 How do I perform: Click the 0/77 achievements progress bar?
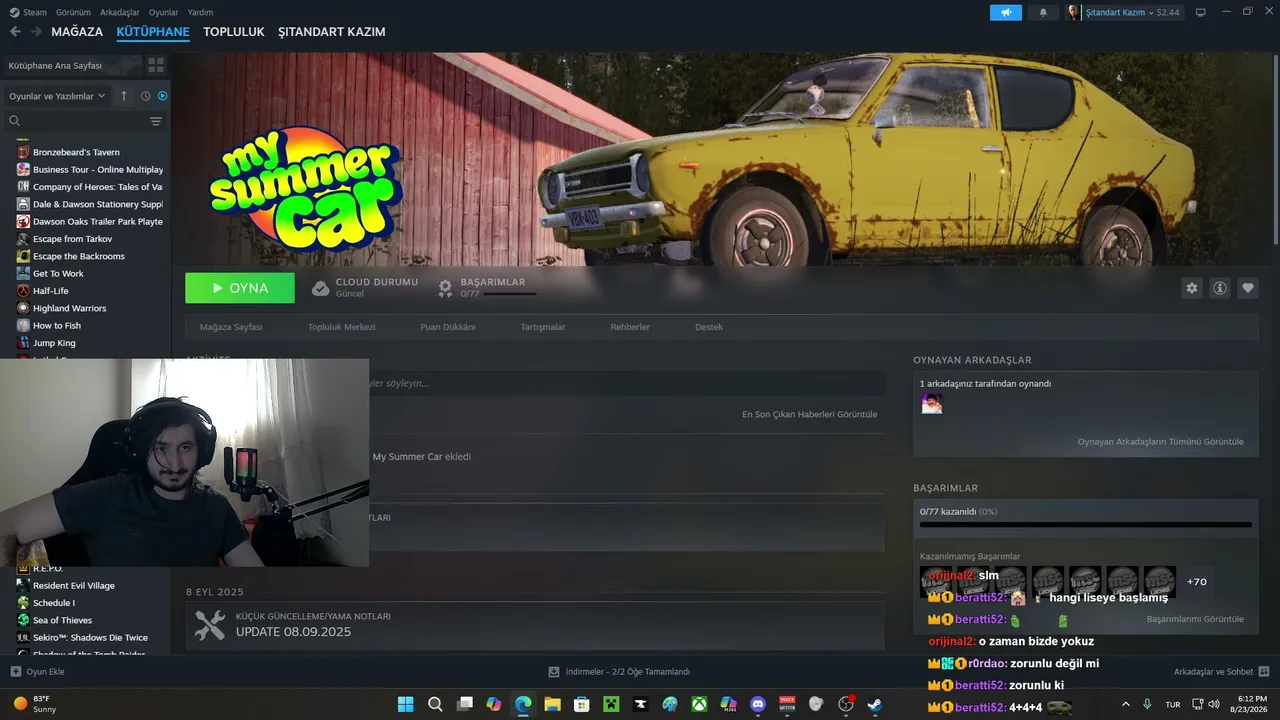(x=1086, y=524)
